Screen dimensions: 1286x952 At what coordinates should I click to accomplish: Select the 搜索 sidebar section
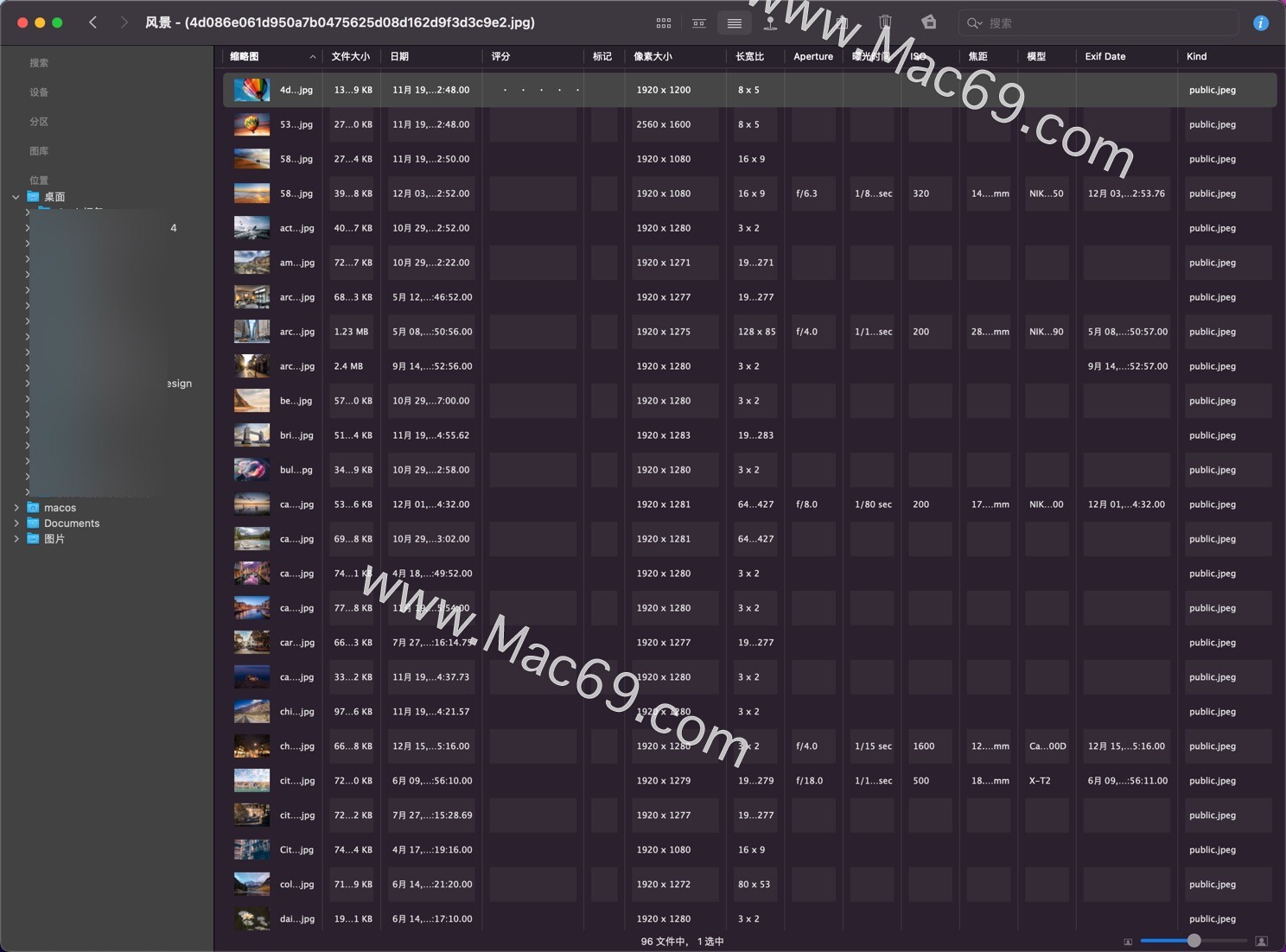tap(39, 63)
